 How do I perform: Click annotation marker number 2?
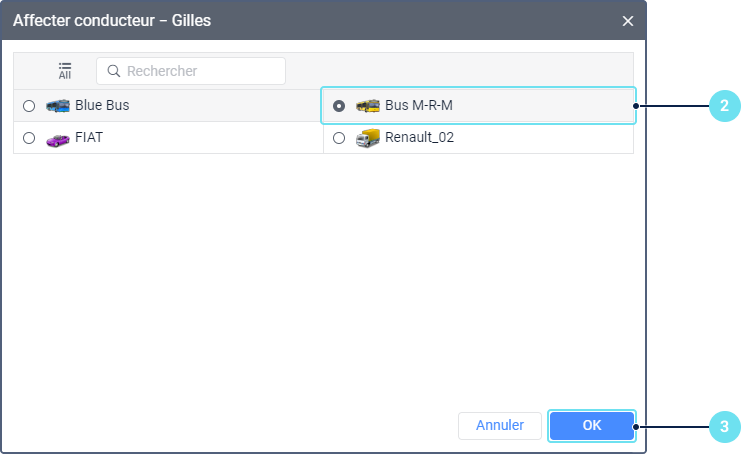pyautogui.click(x=724, y=105)
